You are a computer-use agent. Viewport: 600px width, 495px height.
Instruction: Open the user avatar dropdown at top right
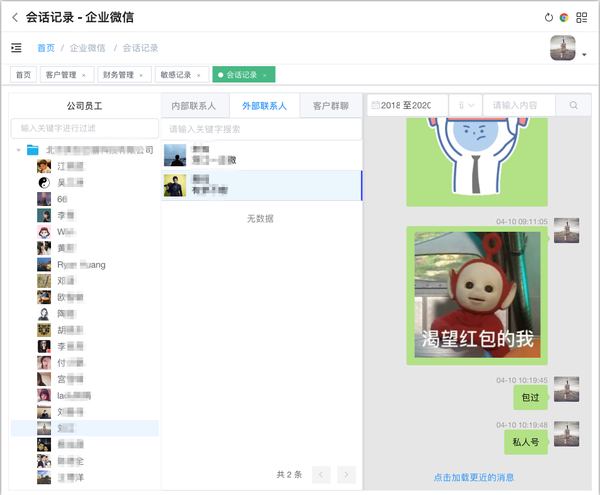coord(584,55)
